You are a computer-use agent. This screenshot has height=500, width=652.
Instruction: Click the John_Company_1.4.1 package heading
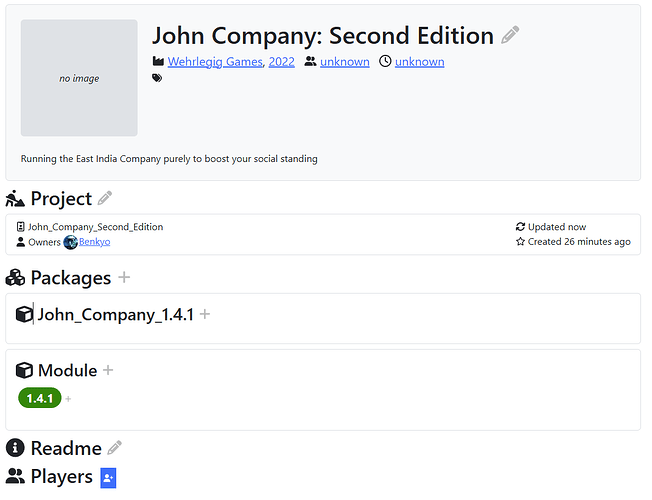pyautogui.click(x=115, y=314)
